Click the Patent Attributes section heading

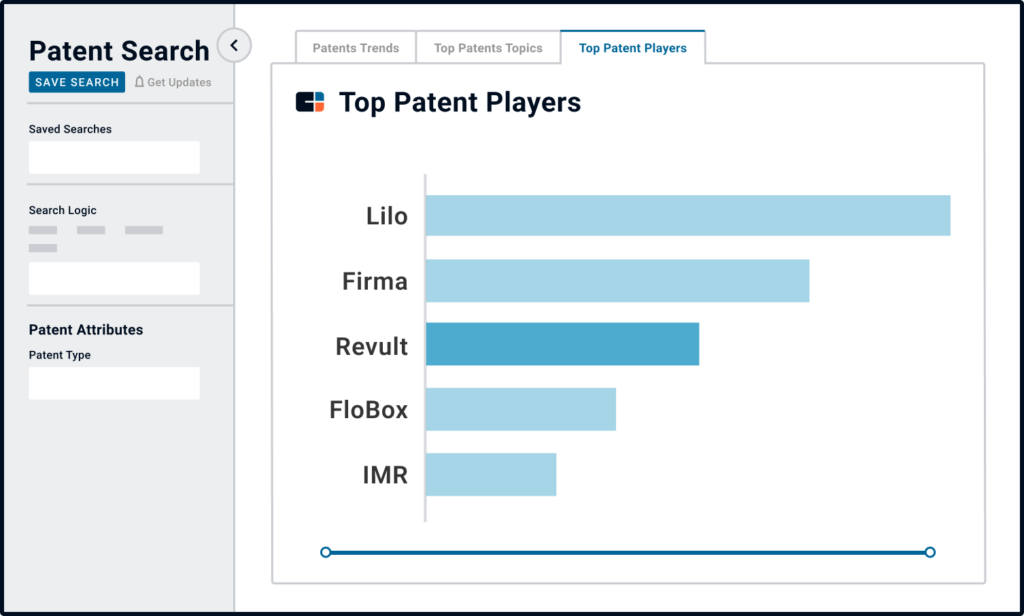[x=86, y=330]
